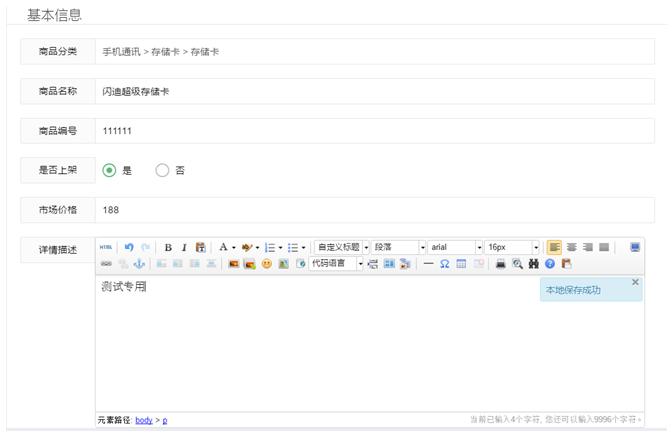
Task: Expand the unordered list style arrow
Action: pyautogui.click(x=303, y=248)
